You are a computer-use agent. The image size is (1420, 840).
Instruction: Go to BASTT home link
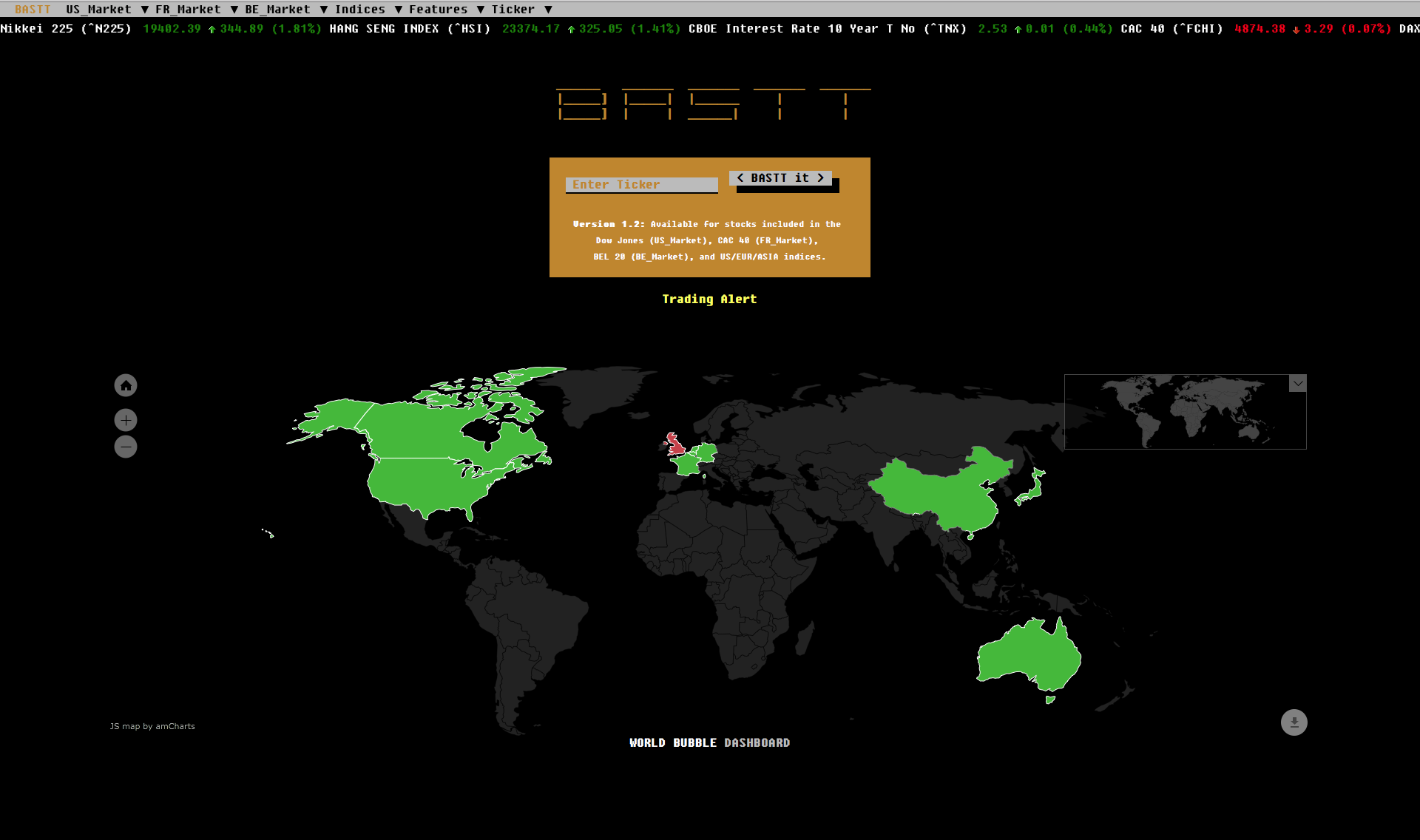click(33, 10)
